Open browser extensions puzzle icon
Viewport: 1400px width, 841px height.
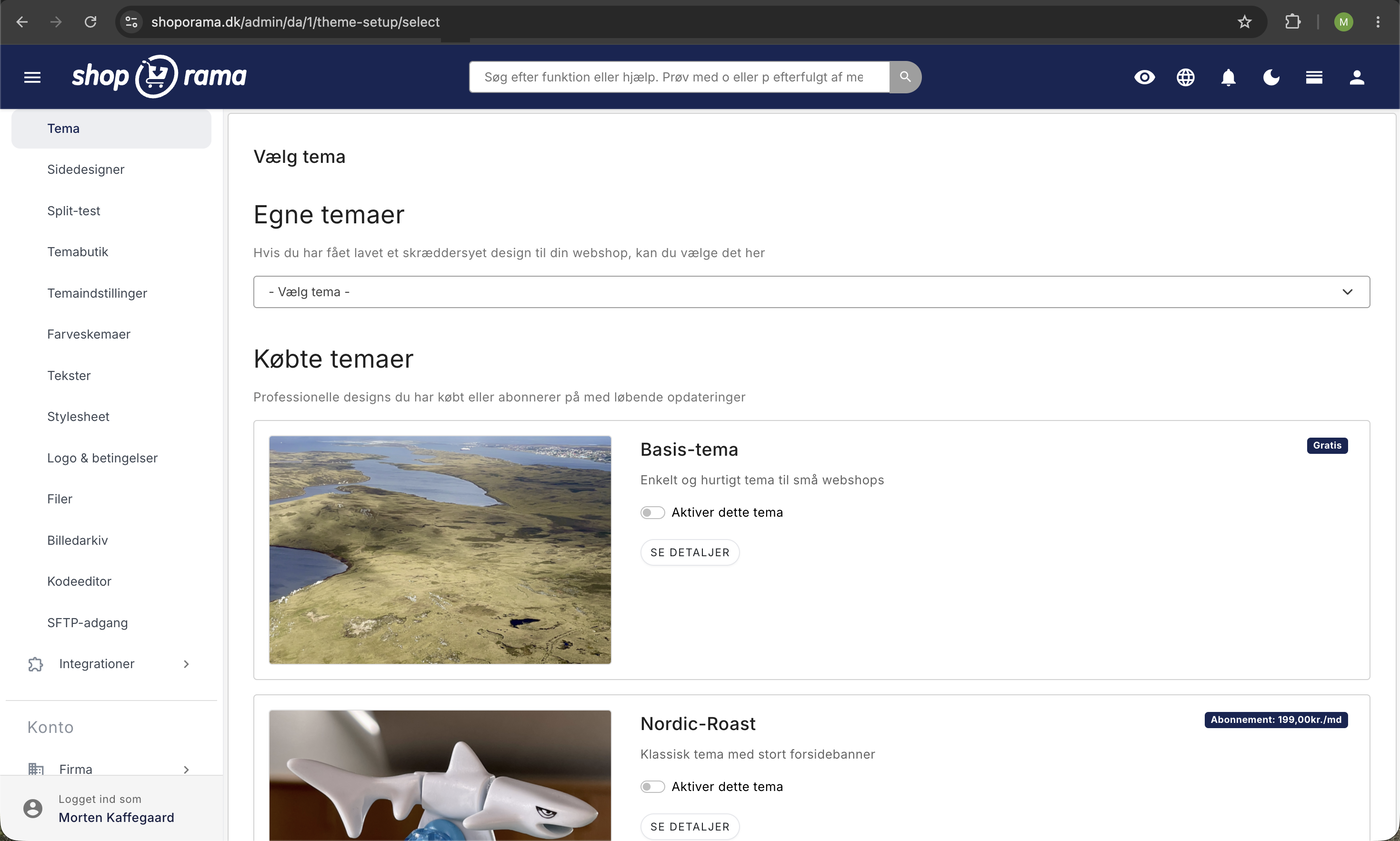1293,21
